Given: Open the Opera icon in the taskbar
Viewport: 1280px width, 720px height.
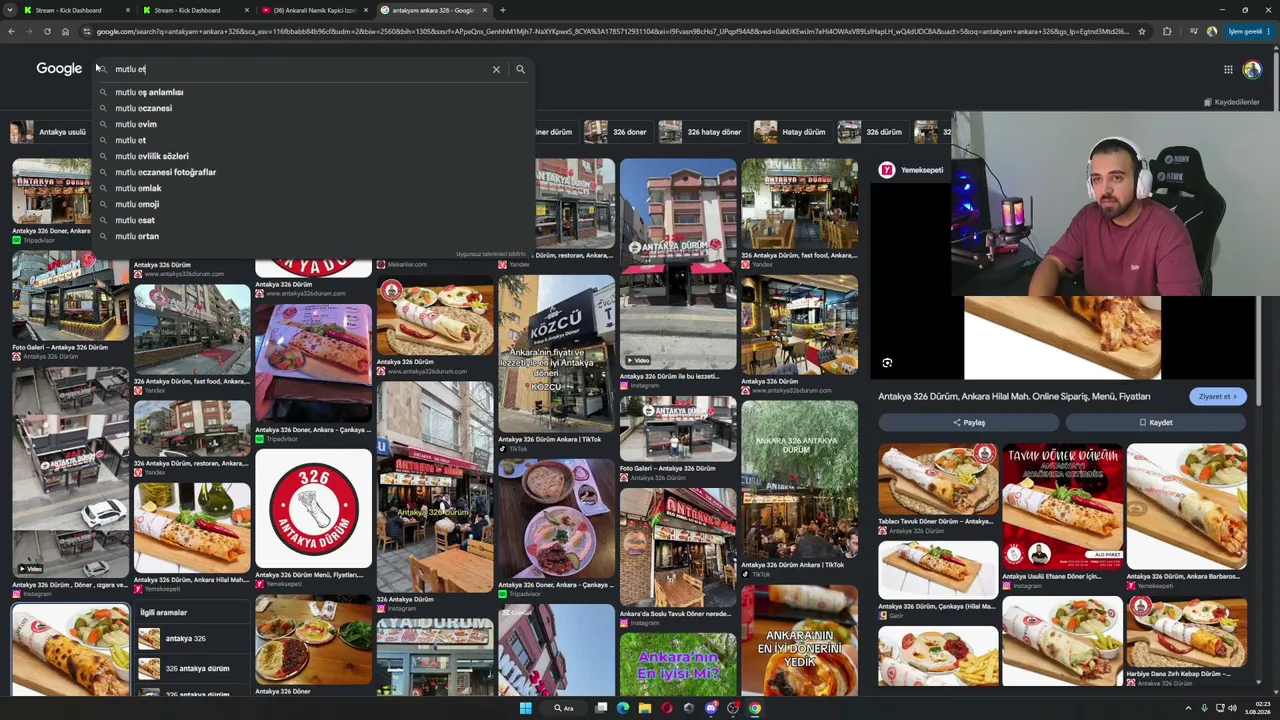Looking at the screenshot, I should click(667, 708).
